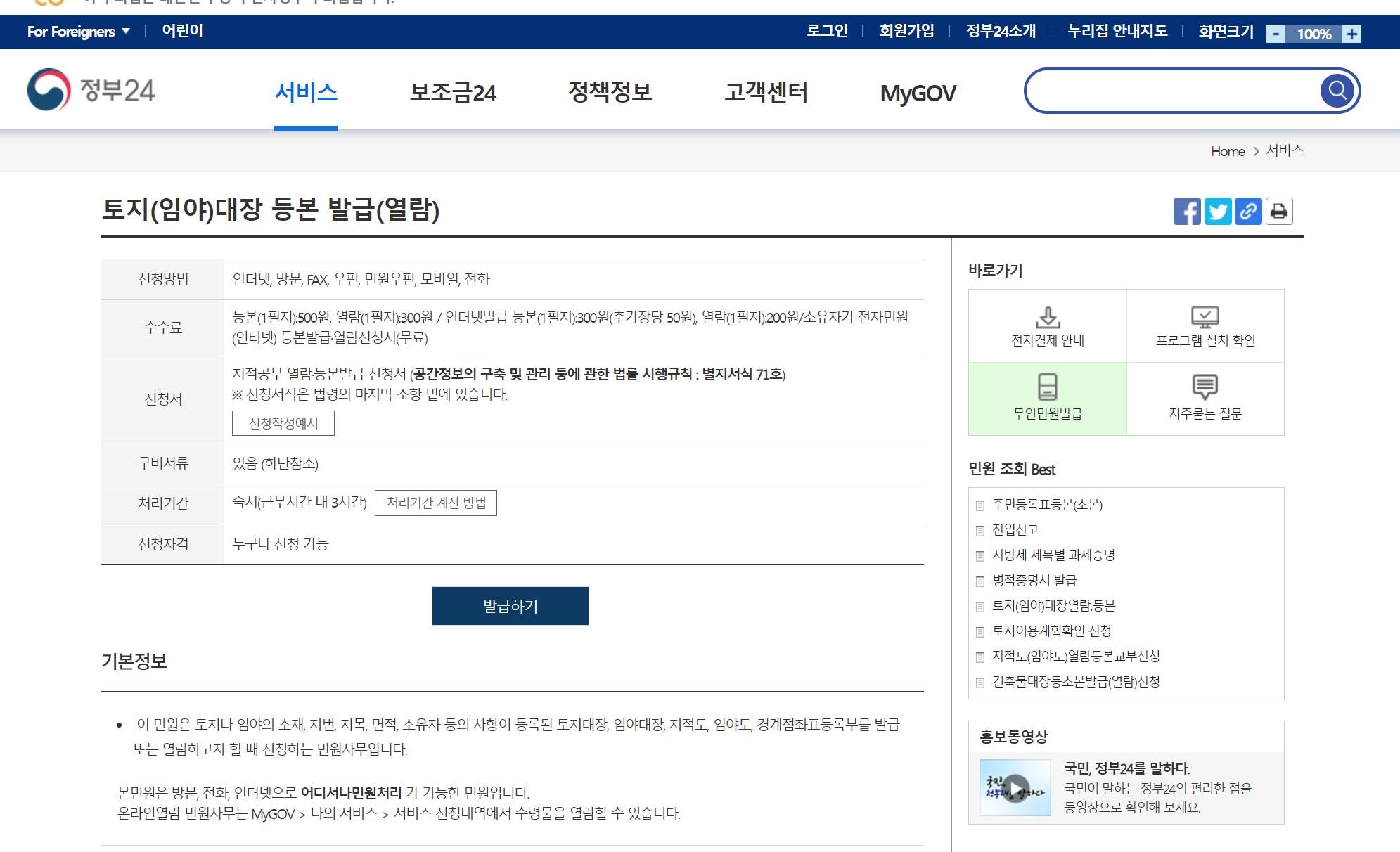The width and height of the screenshot is (1400, 852).
Task: Share the page on Twitter
Action: pyautogui.click(x=1218, y=211)
